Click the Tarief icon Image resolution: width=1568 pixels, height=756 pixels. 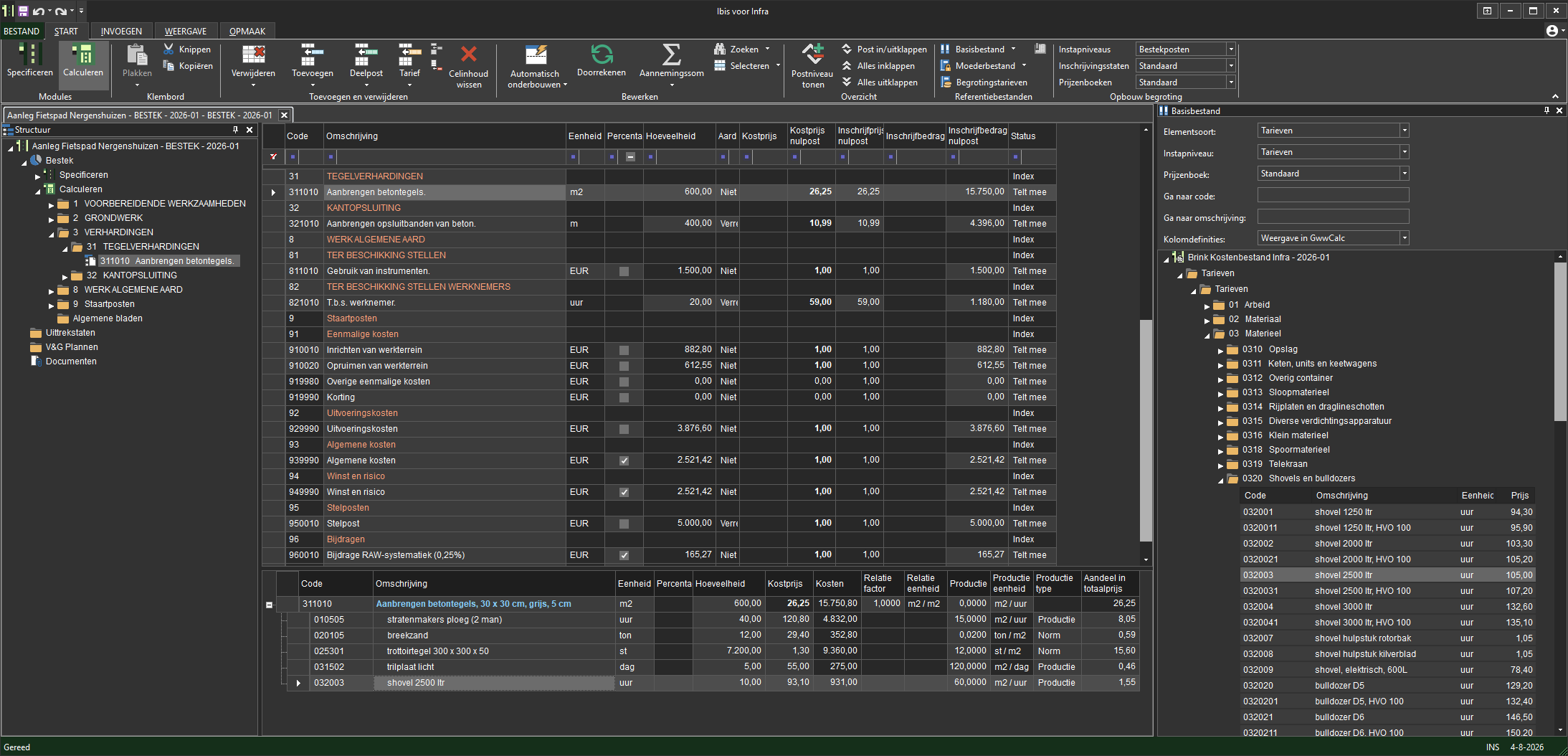point(409,55)
